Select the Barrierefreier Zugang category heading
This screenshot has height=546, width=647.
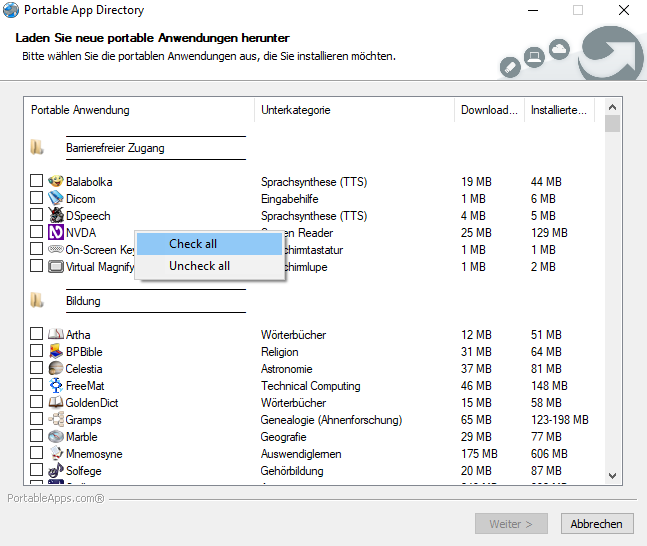tap(115, 148)
